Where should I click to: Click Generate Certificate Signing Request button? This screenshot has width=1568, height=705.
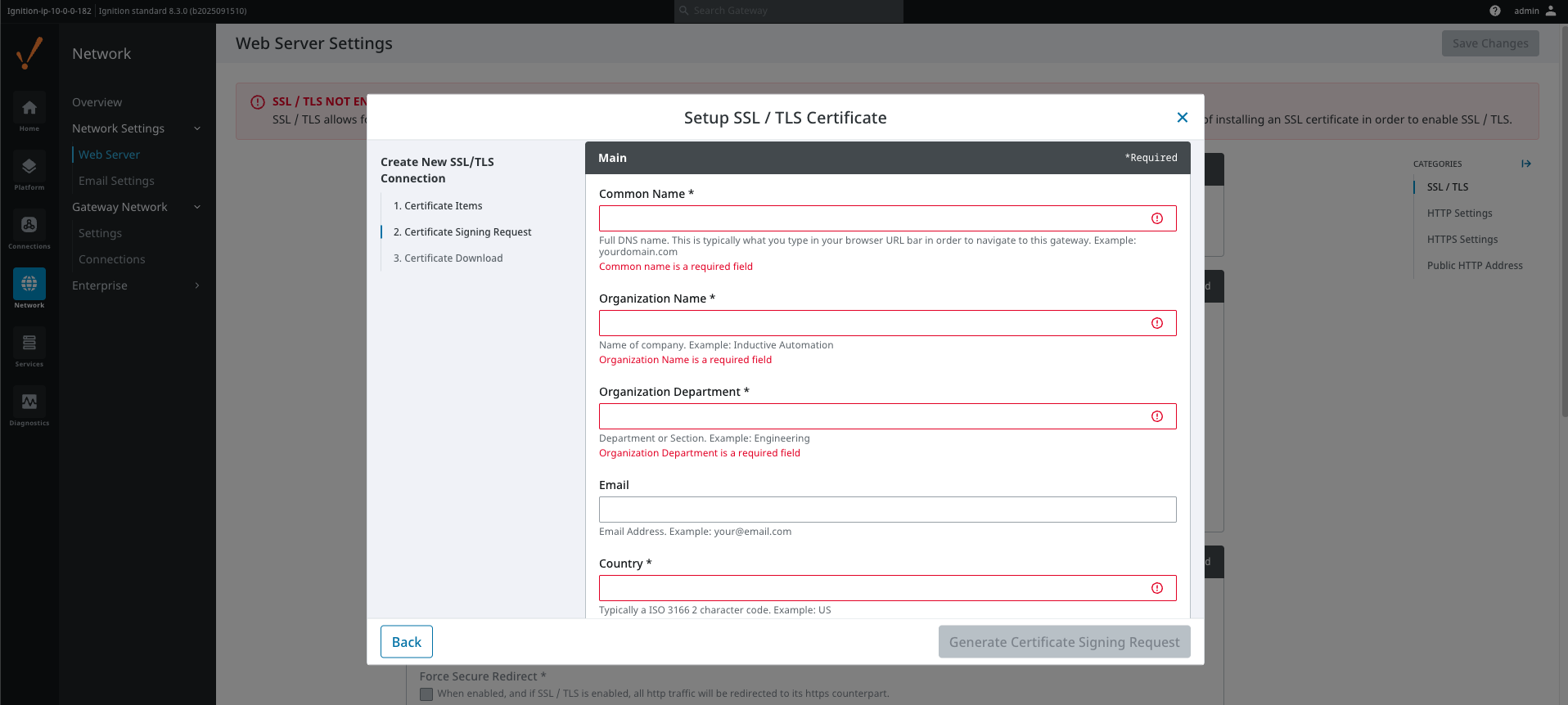(1064, 642)
